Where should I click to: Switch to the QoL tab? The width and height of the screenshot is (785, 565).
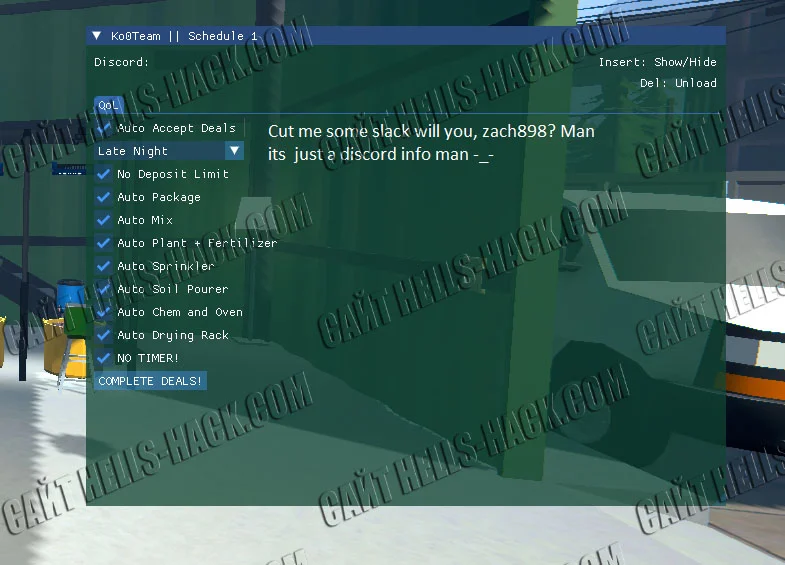coord(108,105)
